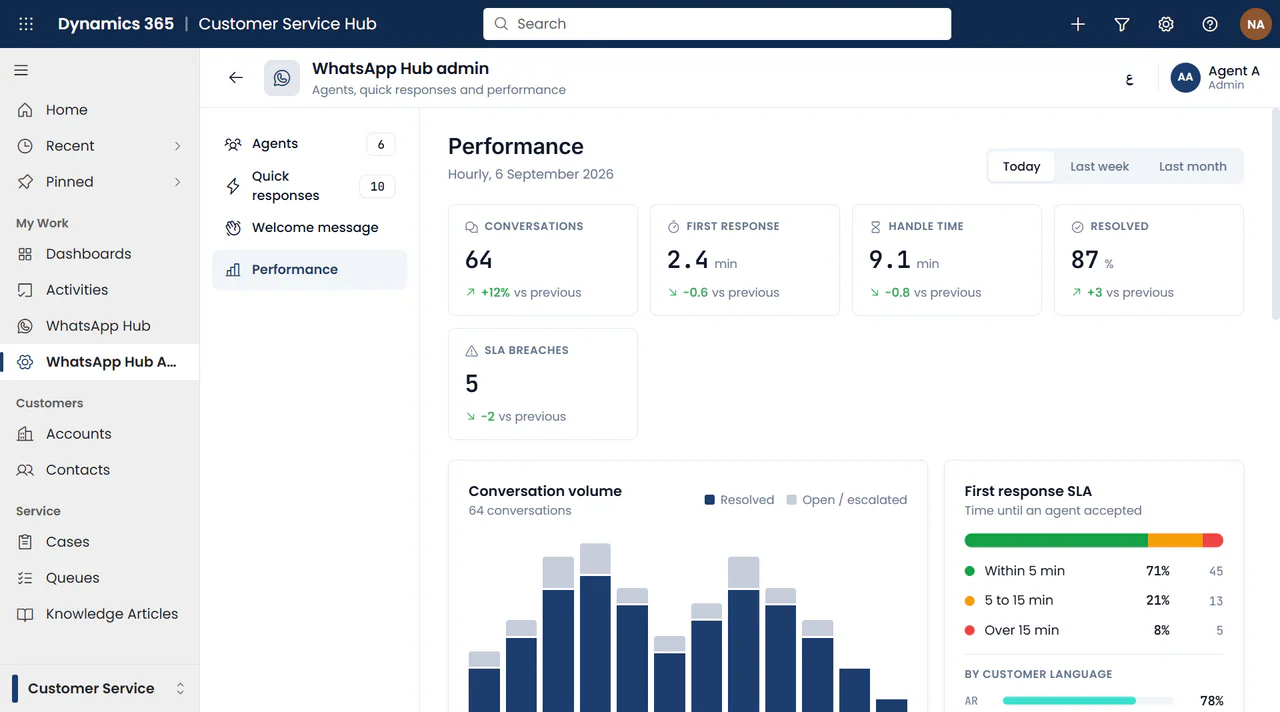Open the Welcome message section
Viewport: 1280px width, 712px height.
click(x=309, y=228)
